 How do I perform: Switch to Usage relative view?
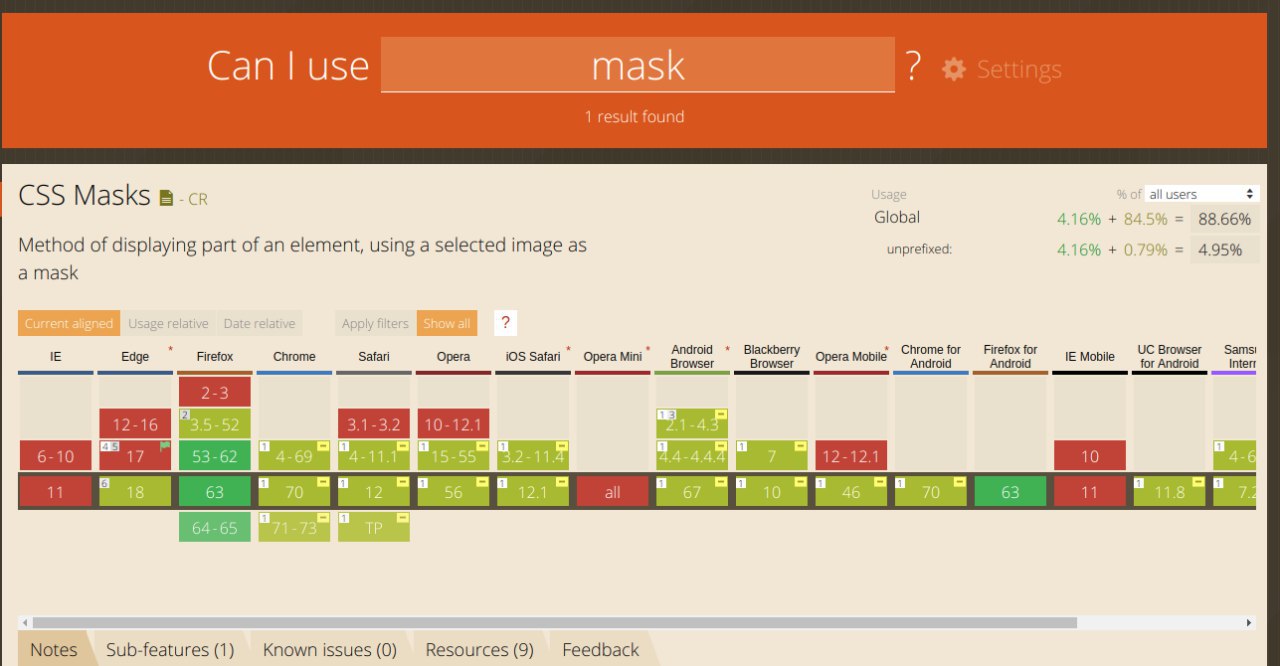[168, 323]
